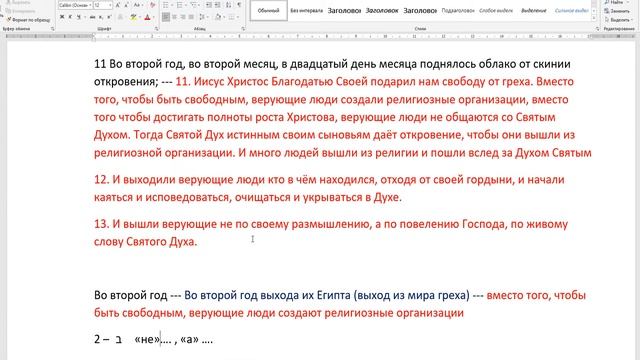This screenshot has height=360, width=640.
Task: Apply the Без интервала style
Action: pyautogui.click(x=307, y=11)
